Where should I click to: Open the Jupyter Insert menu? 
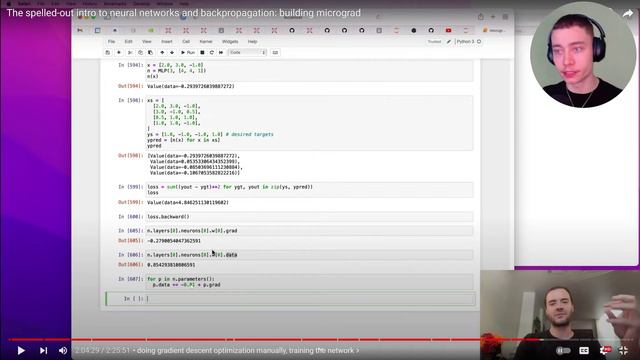click(167, 42)
